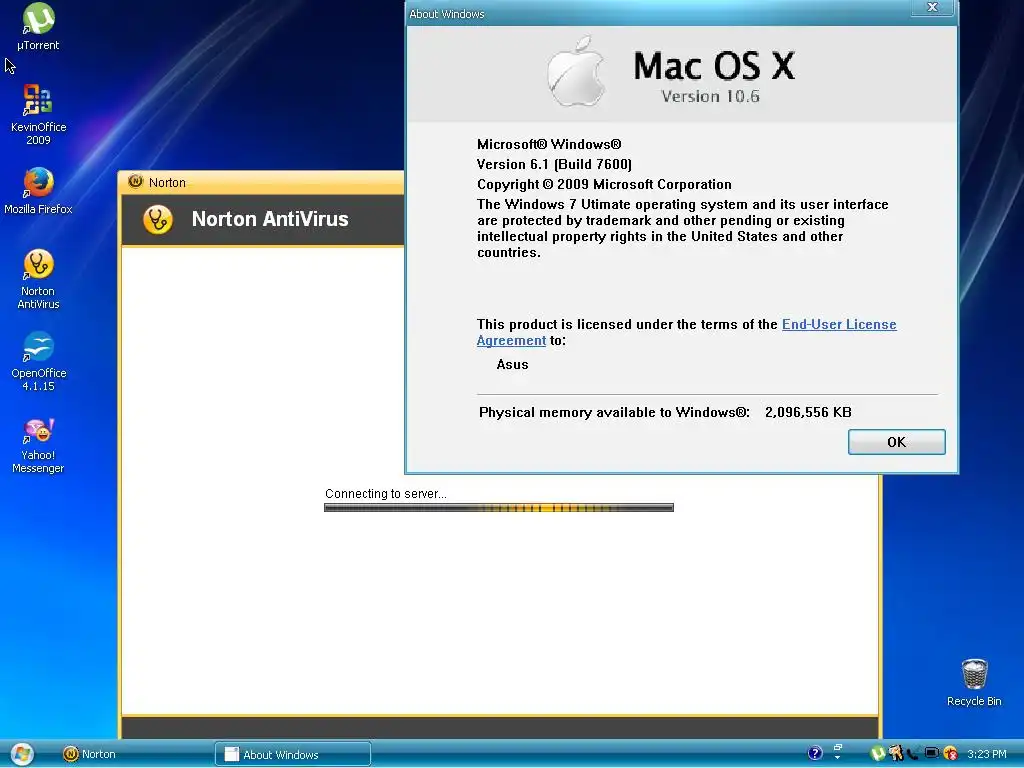Click 'Connecting to server...' status text
The height and width of the screenshot is (768, 1024).
click(385, 494)
